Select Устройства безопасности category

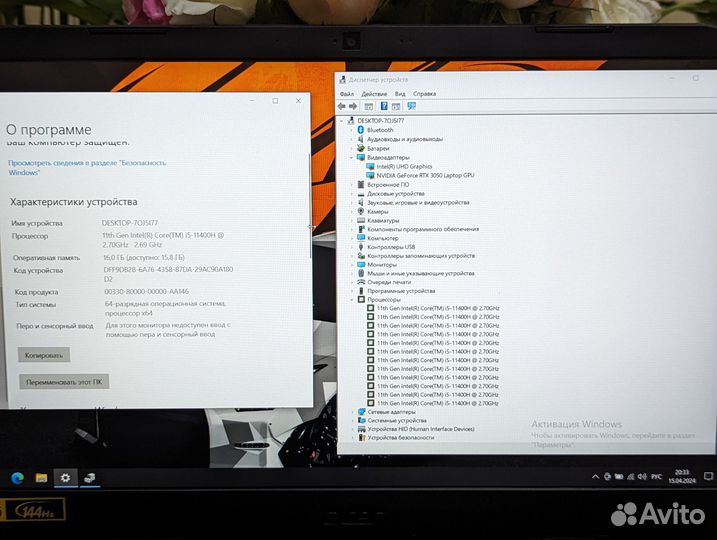401,438
